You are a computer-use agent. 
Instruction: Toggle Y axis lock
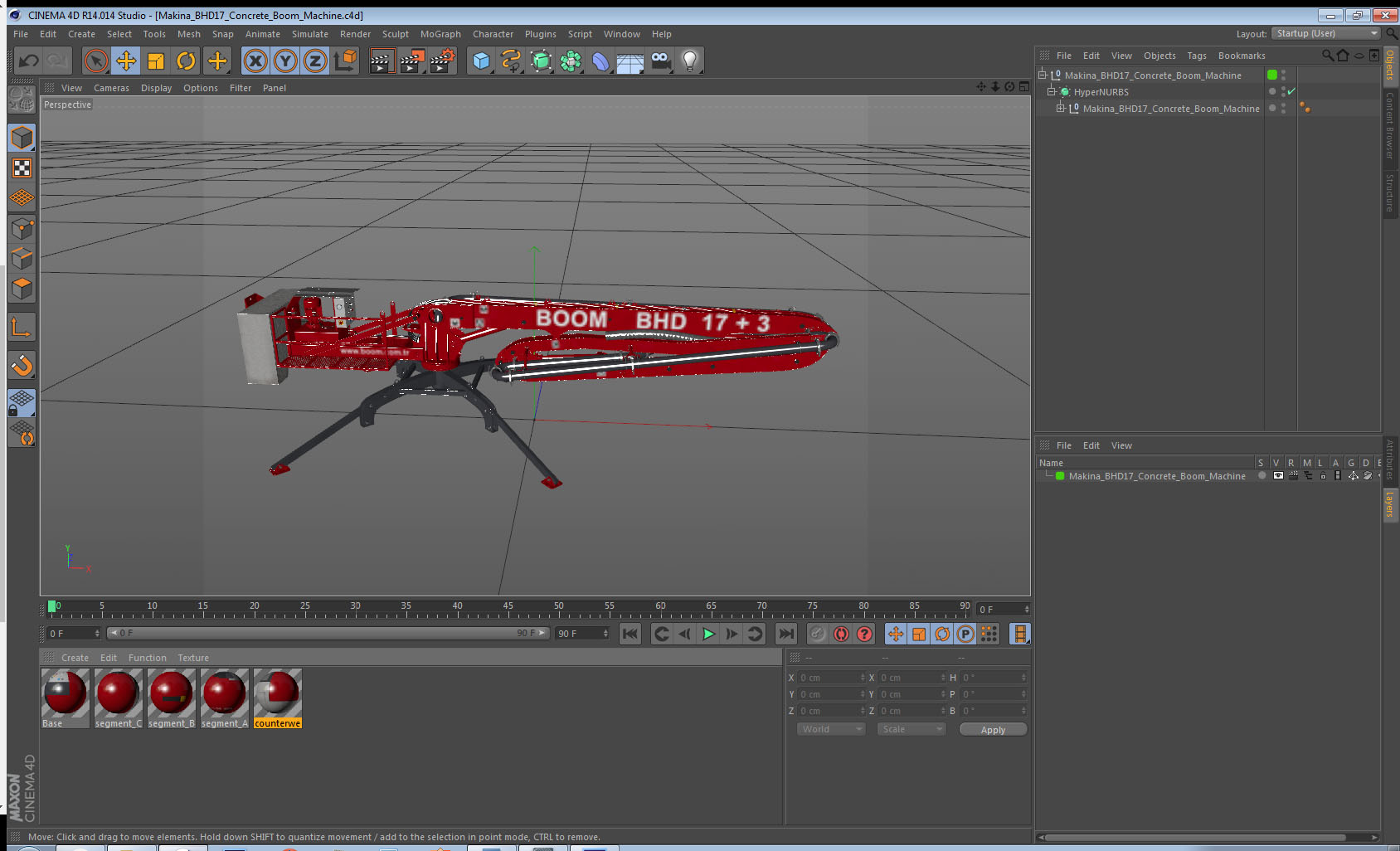[285, 61]
